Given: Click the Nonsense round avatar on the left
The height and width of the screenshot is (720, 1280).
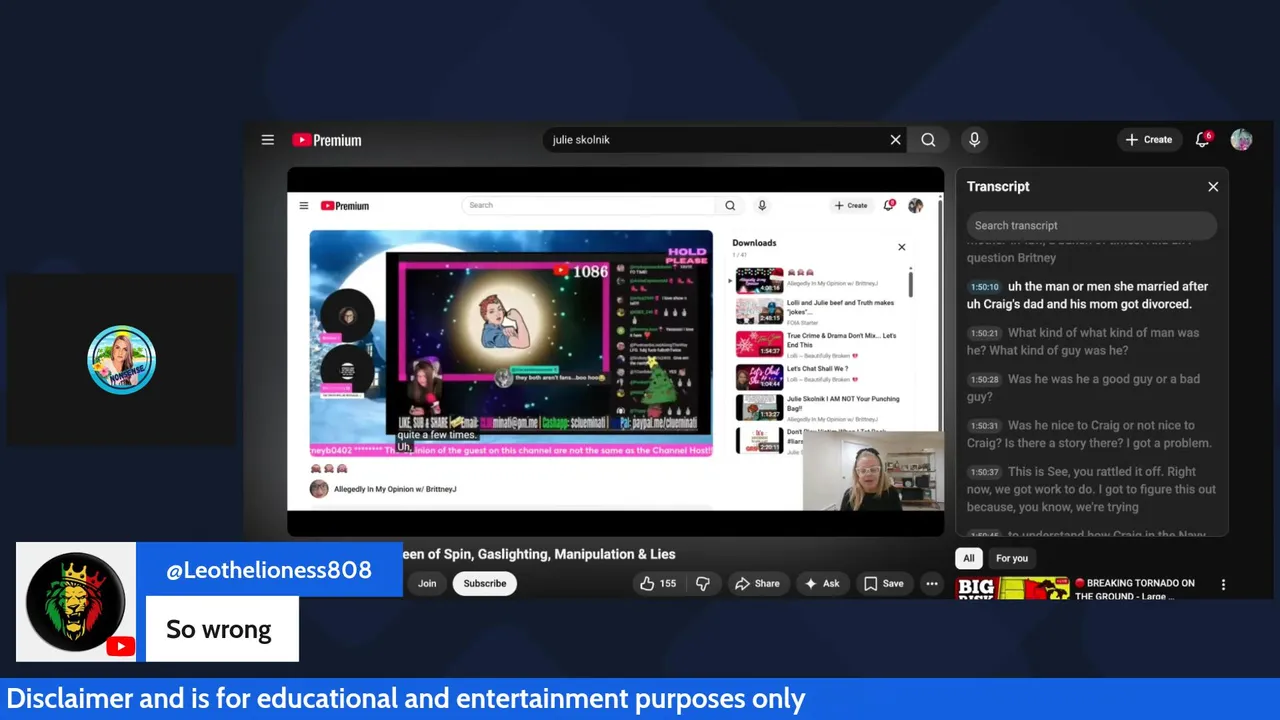Looking at the screenshot, I should click(x=121, y=360).
